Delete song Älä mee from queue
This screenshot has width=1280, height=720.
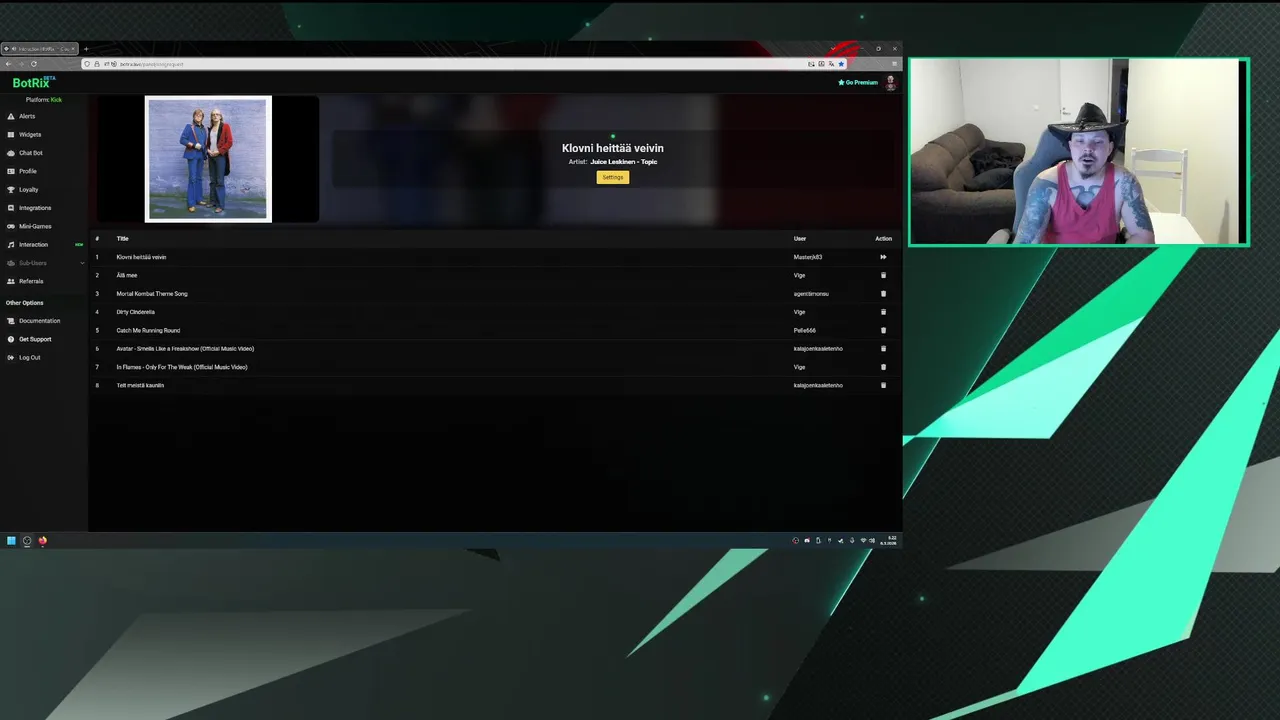click(883, 275)
